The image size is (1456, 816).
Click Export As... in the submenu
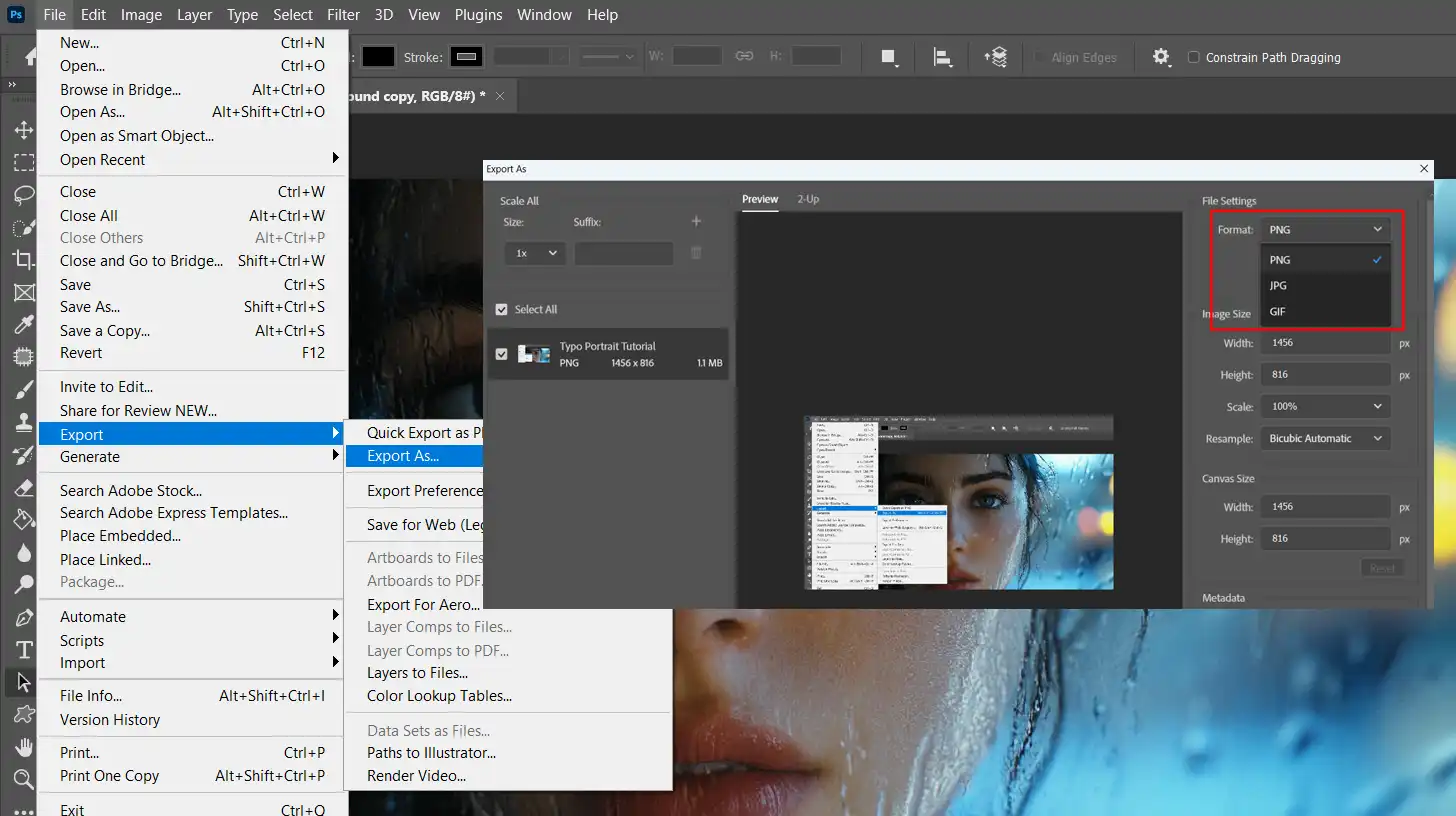414,456
